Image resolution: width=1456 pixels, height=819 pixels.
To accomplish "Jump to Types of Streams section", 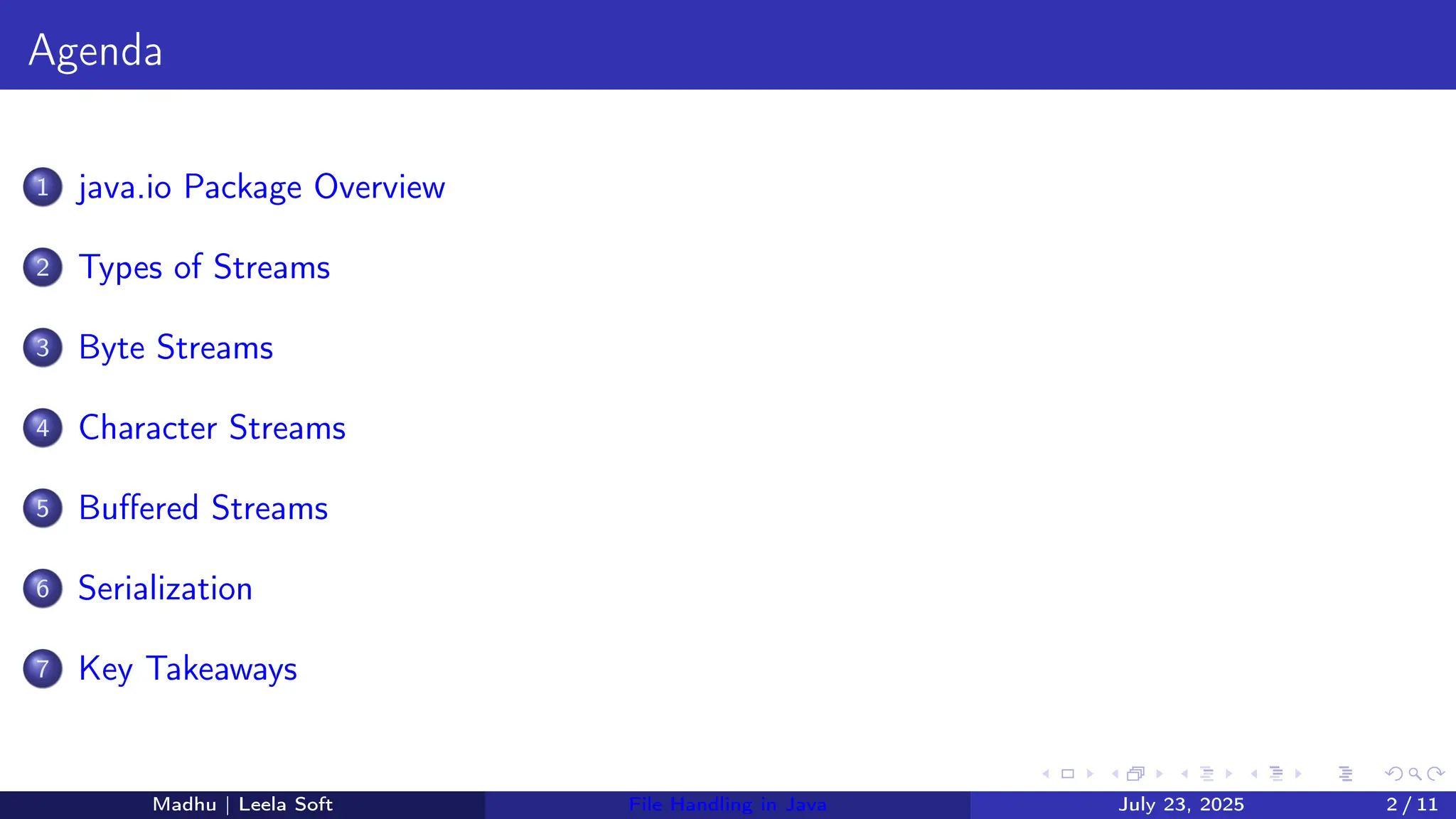I will coord(204,267).
